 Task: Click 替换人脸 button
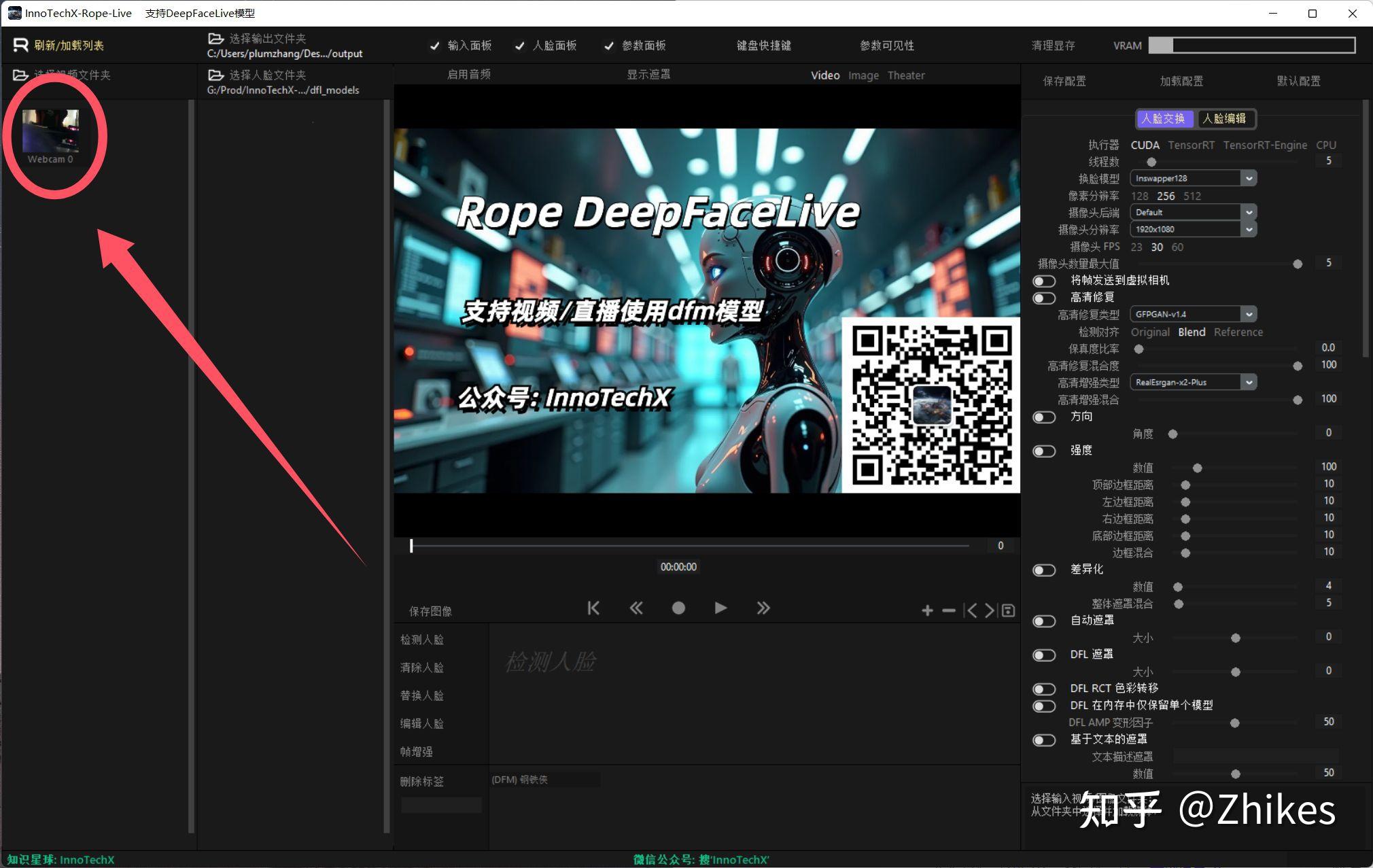click(421, 695)
